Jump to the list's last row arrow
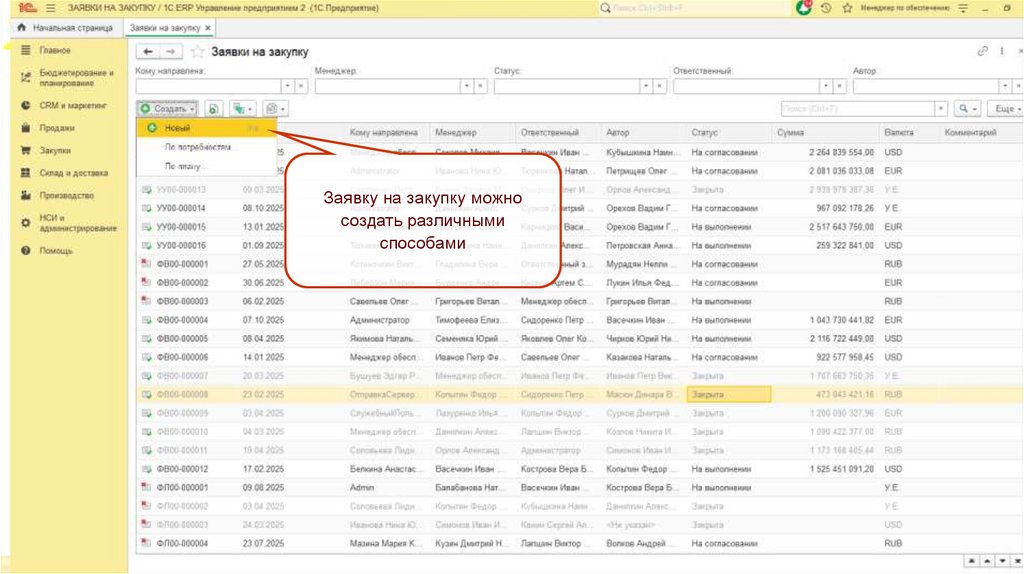 pyautogui.click(x=1017, y=561)
